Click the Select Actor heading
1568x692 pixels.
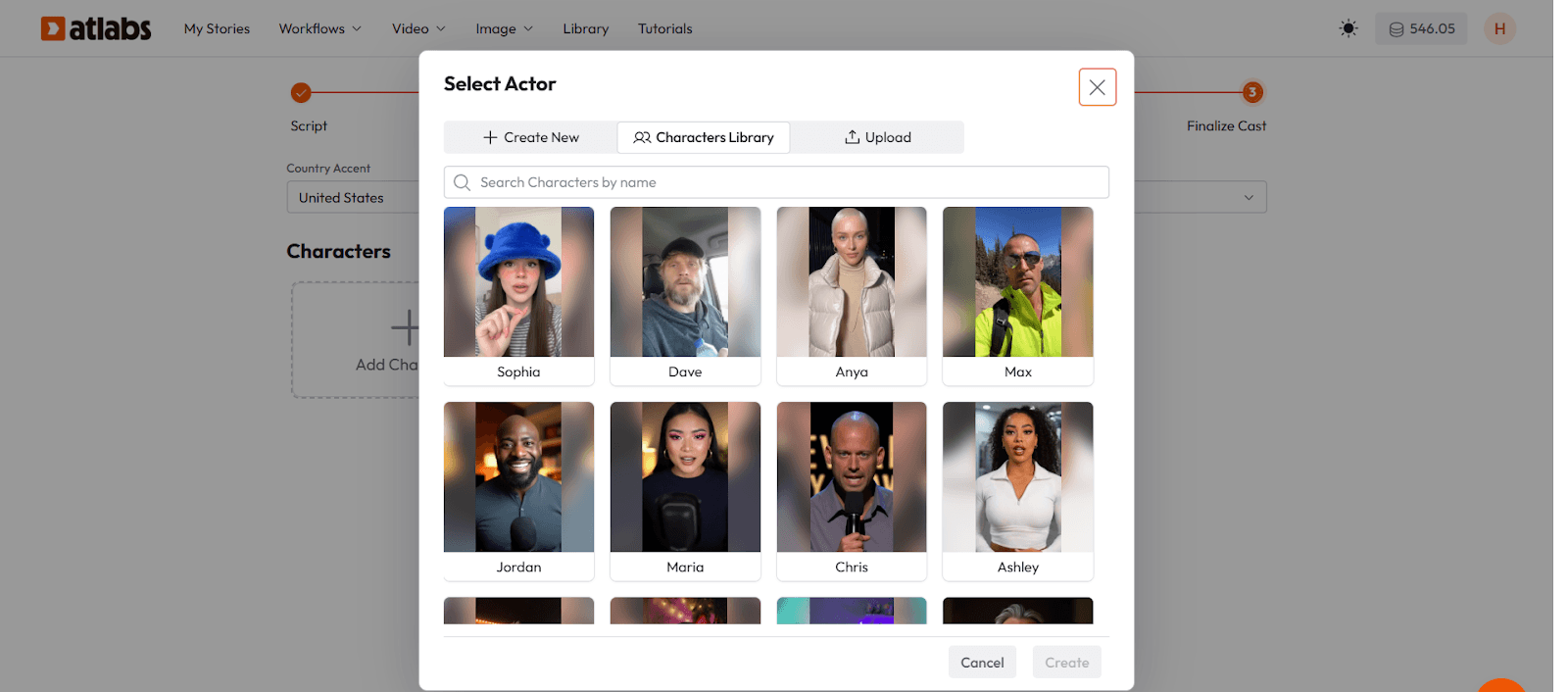click(x=500, y=84)
